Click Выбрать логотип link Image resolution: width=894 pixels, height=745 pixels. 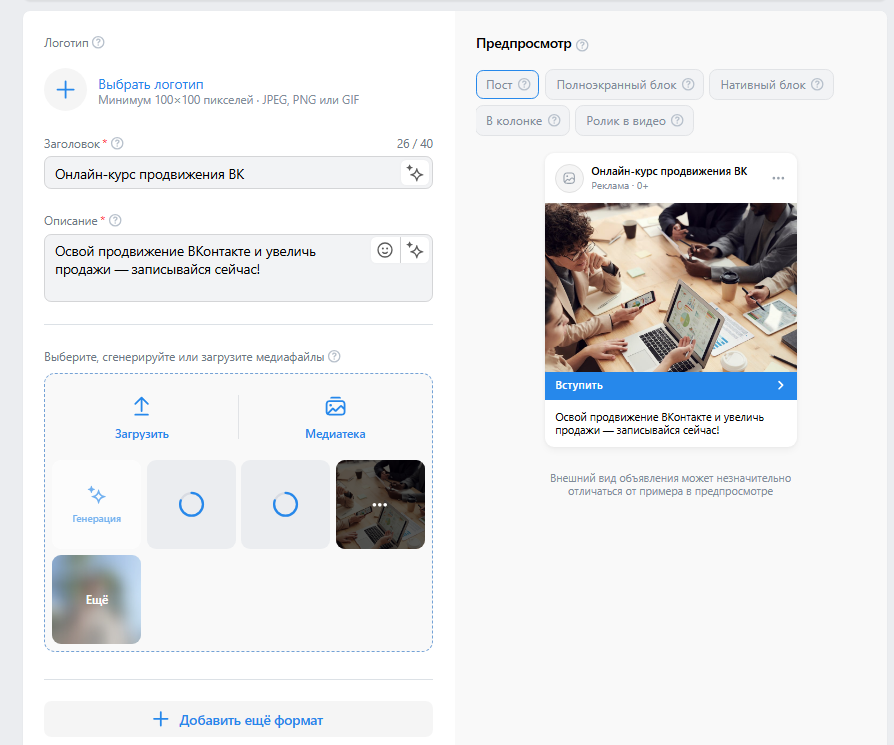(150, 84)
